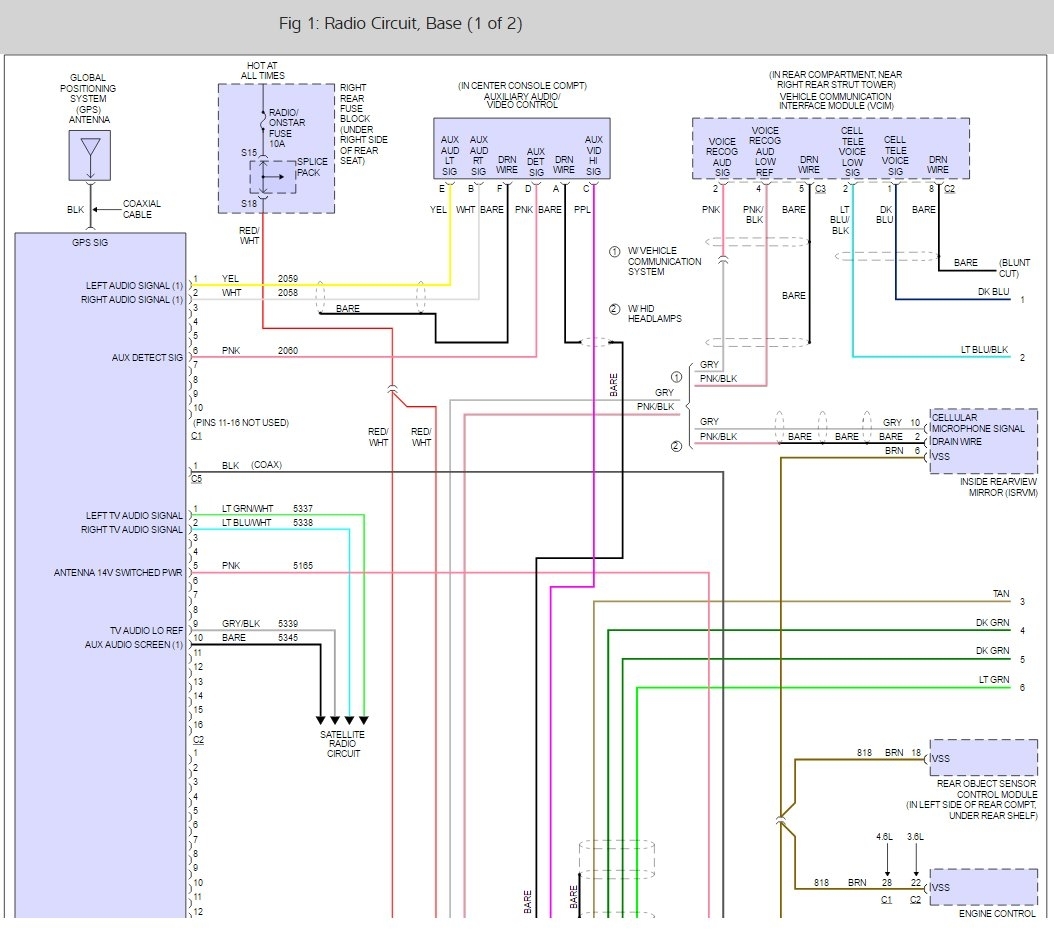Click circuit number '5165'
1054x932 pixels.
pyautogui.click(x=302, y=566)
